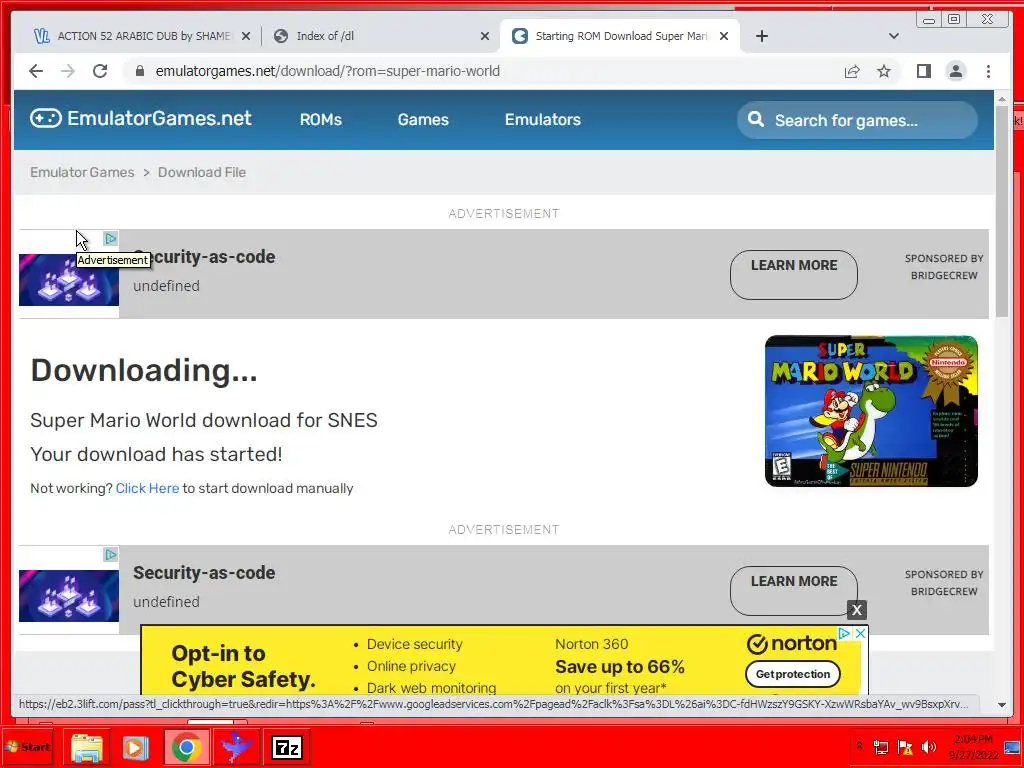Screen dimensions: 1024x768
Task: Go back using the browser back arrow
Action: (36, 71)
